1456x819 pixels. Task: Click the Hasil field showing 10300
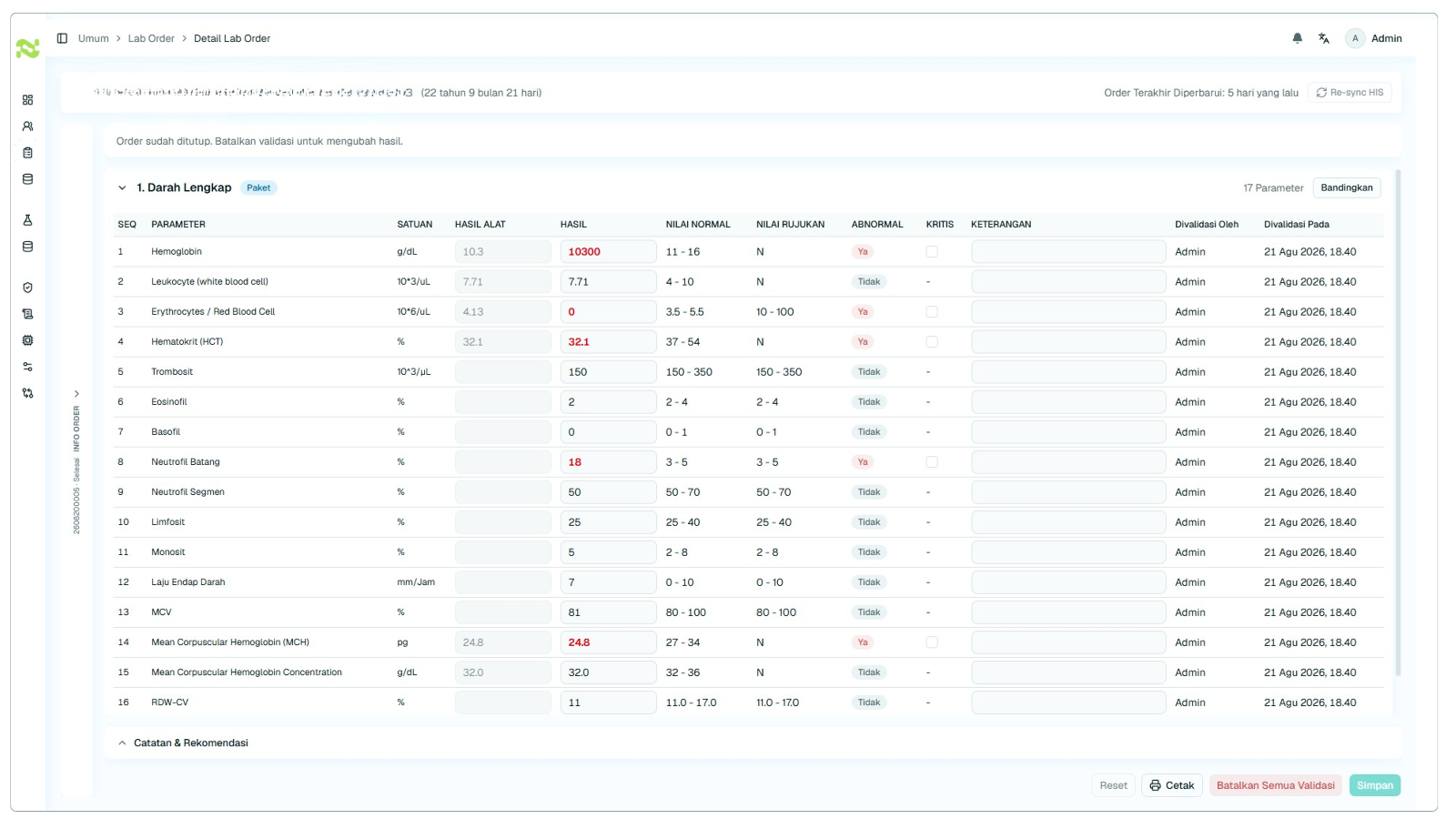(x=608, y=252)
